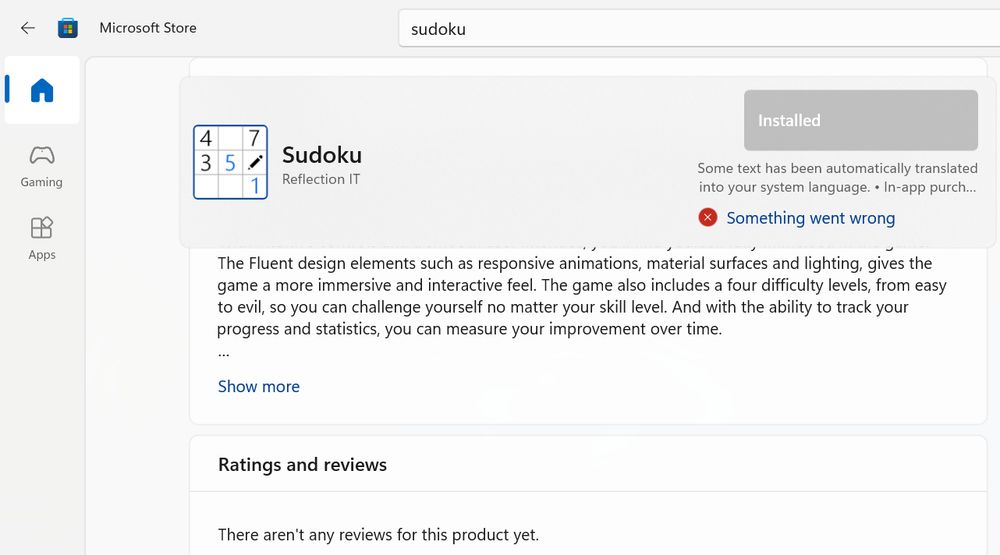Click the Sudoku app title

tap(322, 155)
